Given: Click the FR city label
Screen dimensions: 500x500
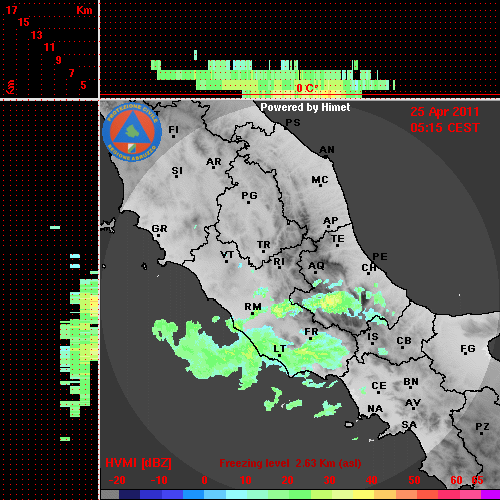Looking at the screenshot, I should point(311,332).
